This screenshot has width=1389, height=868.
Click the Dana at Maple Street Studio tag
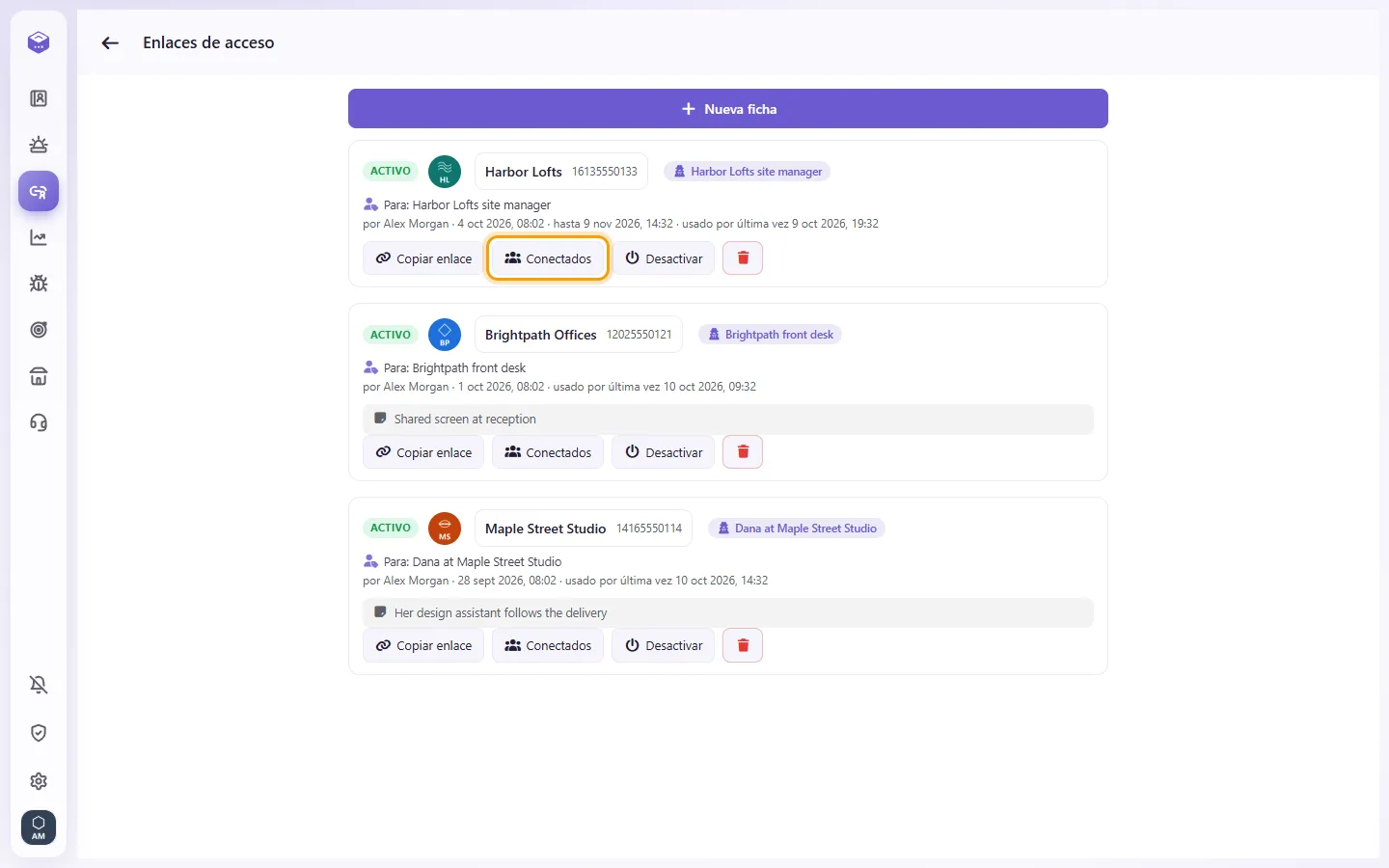797,529
